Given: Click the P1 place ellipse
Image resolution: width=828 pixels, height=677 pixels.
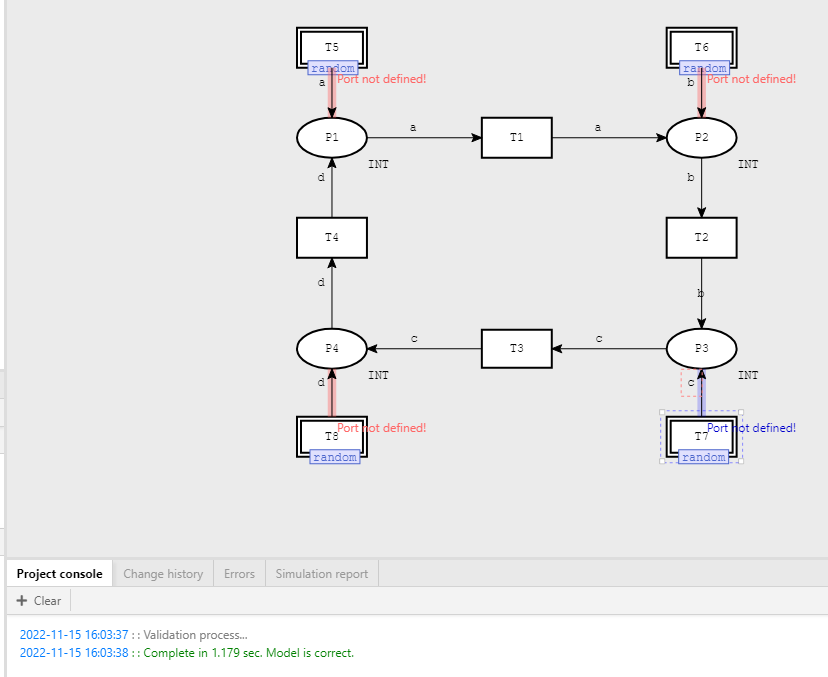Looking at the screenshot, I should 331,137.
